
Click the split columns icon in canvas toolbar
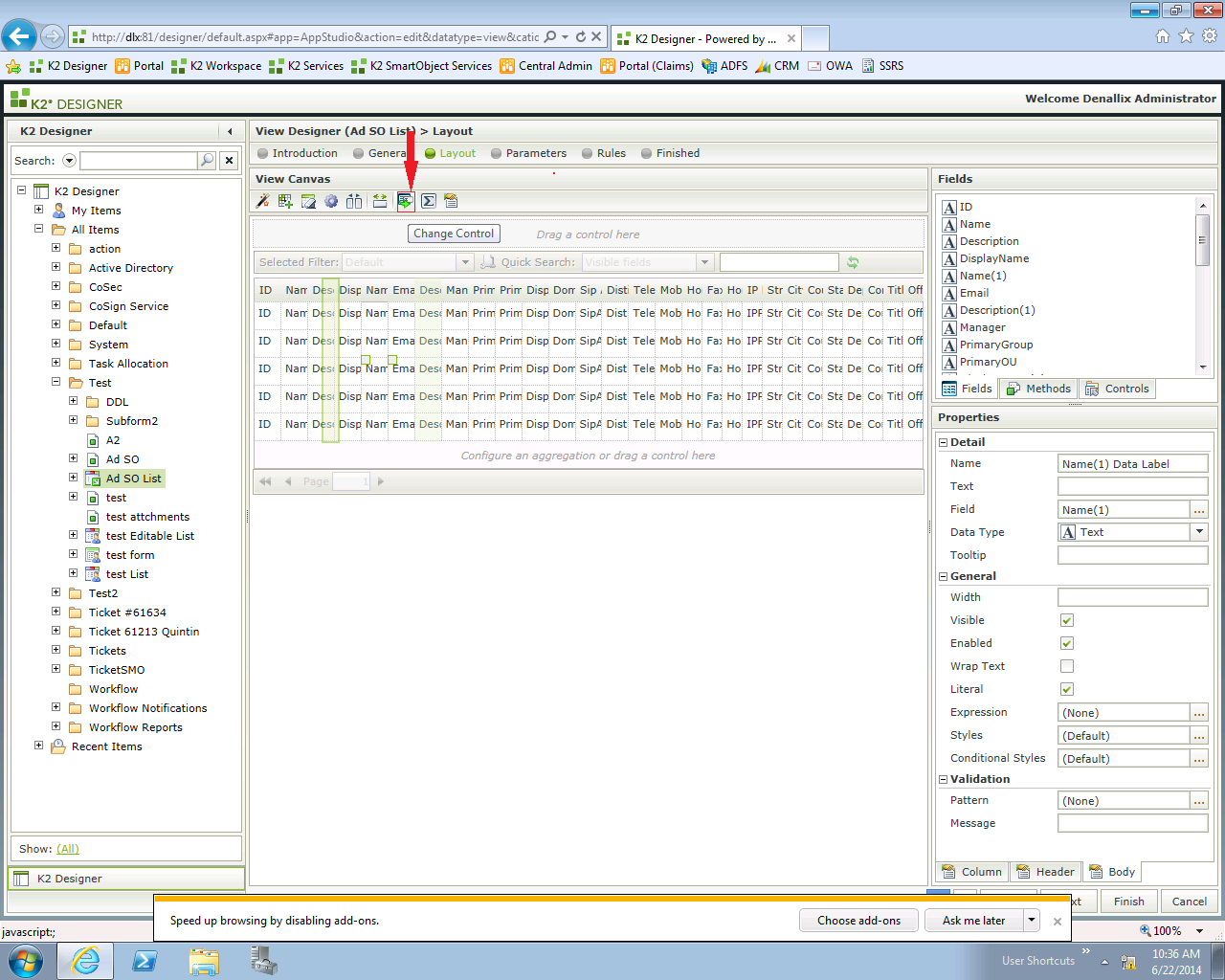pos(354,201)
